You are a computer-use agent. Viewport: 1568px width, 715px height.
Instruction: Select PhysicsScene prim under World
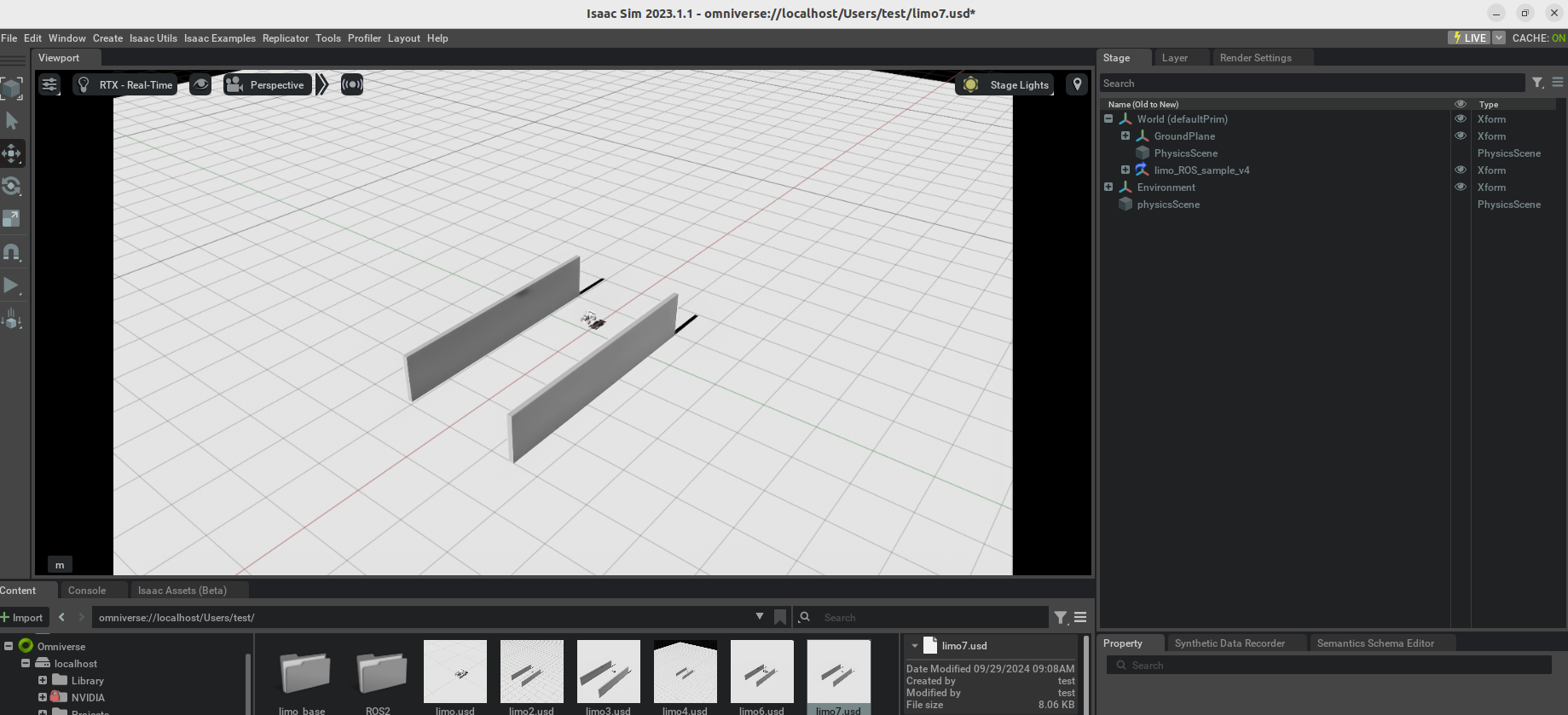pos(1185,153)
